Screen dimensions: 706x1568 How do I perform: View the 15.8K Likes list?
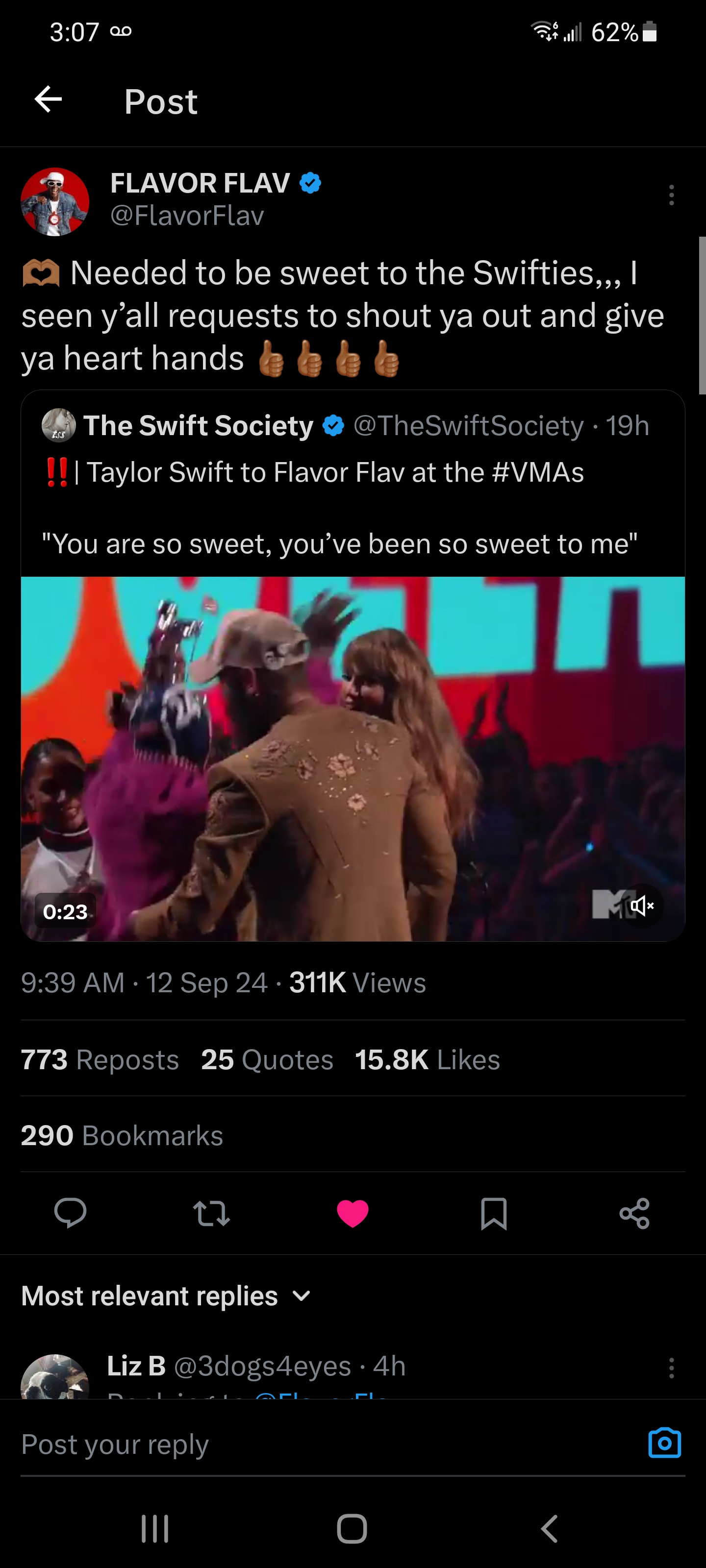click(x=427, y=1060)
